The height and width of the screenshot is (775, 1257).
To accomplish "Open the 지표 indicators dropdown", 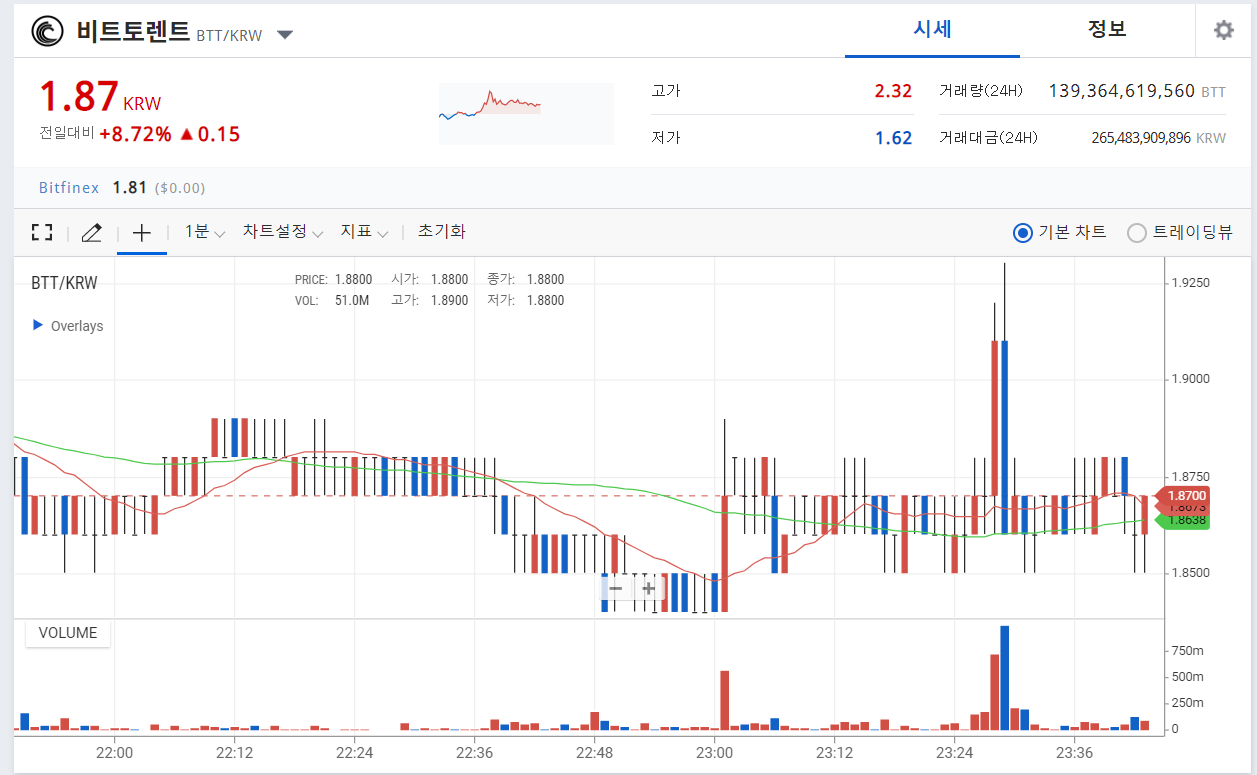I will [x=364, y=232].
